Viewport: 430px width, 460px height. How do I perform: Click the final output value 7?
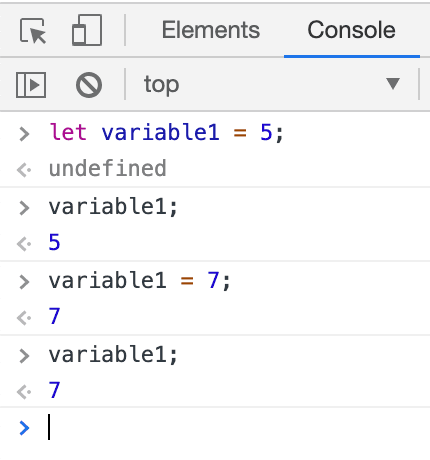54,390
